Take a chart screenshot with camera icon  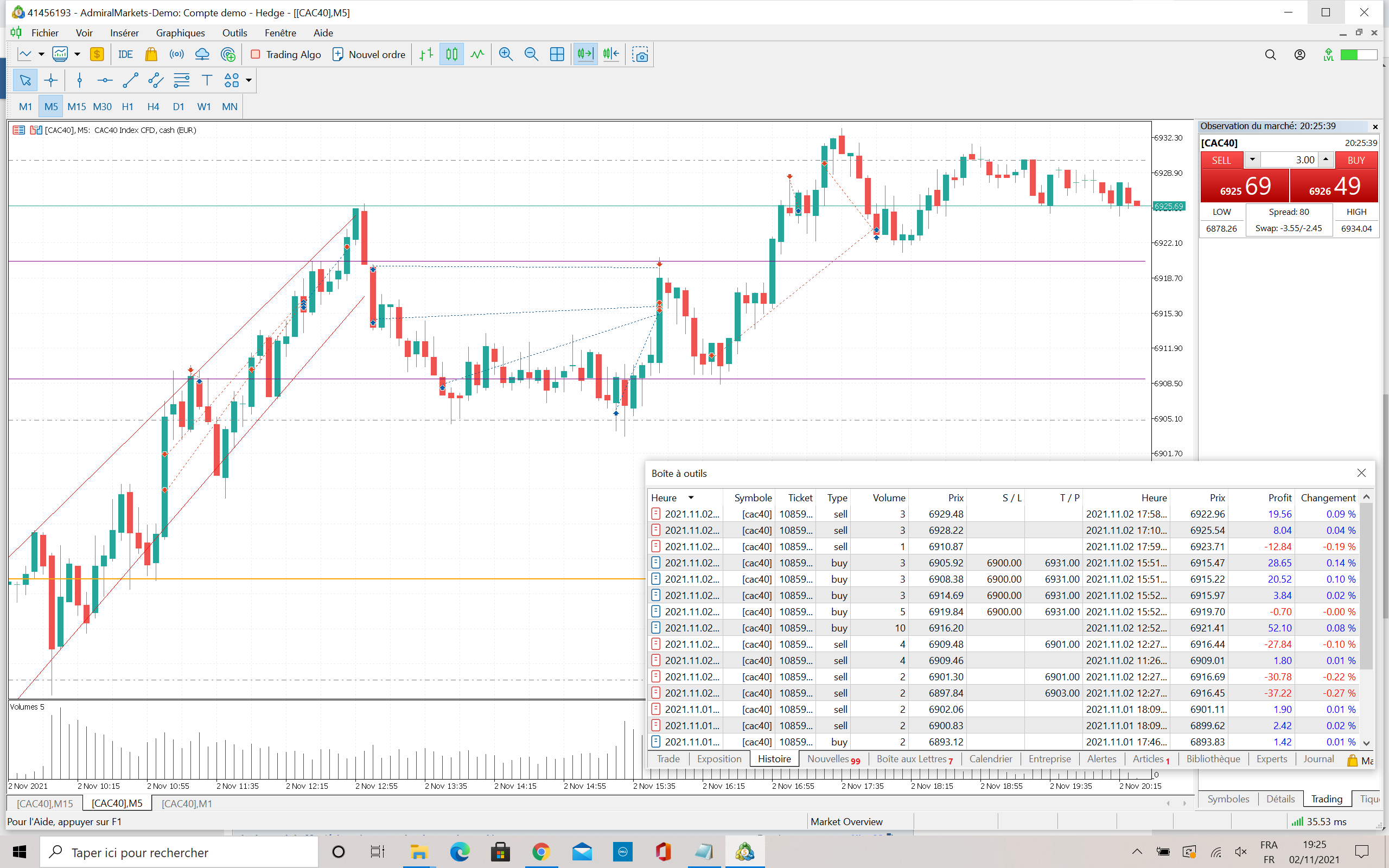coord(640,55)
